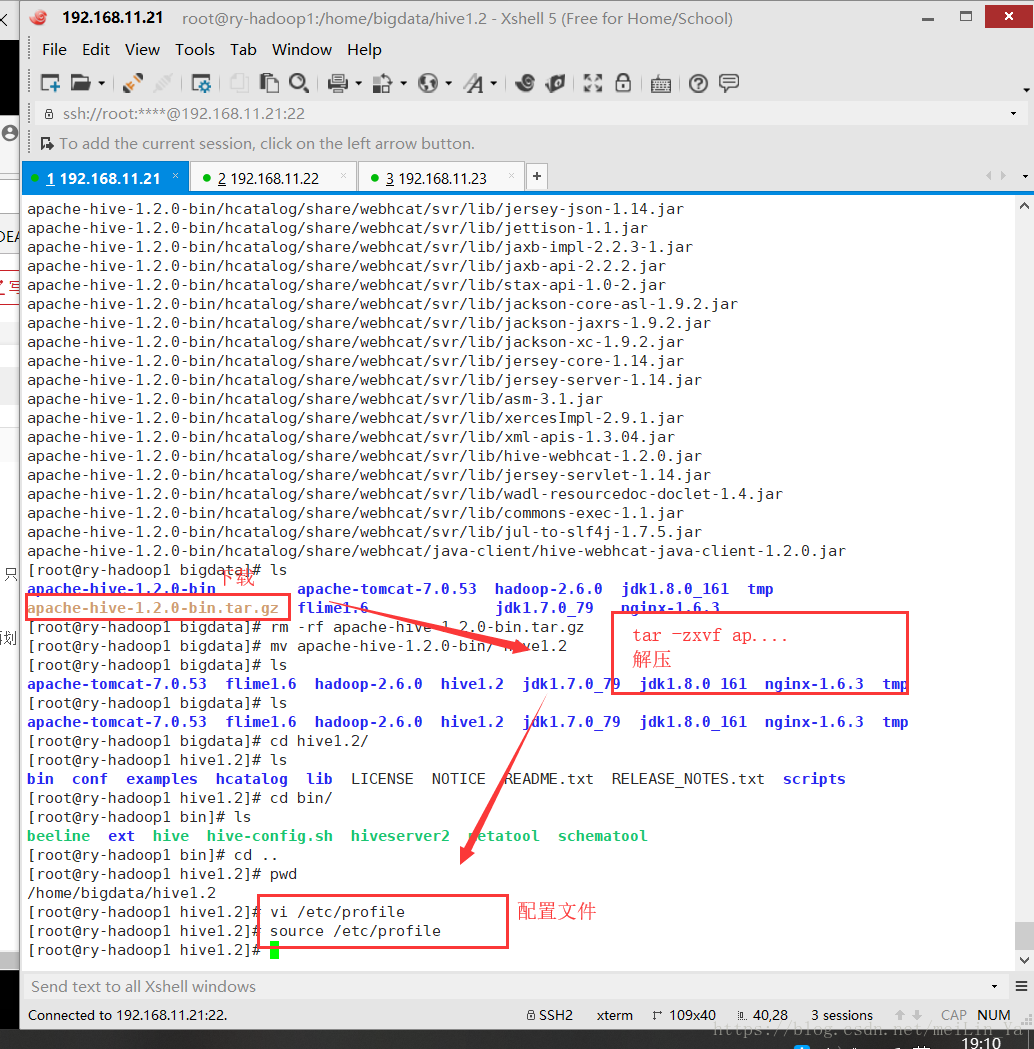Click the speech bubble feedback icon
The image size is (1034, 1049).
(x=729, y=83)
